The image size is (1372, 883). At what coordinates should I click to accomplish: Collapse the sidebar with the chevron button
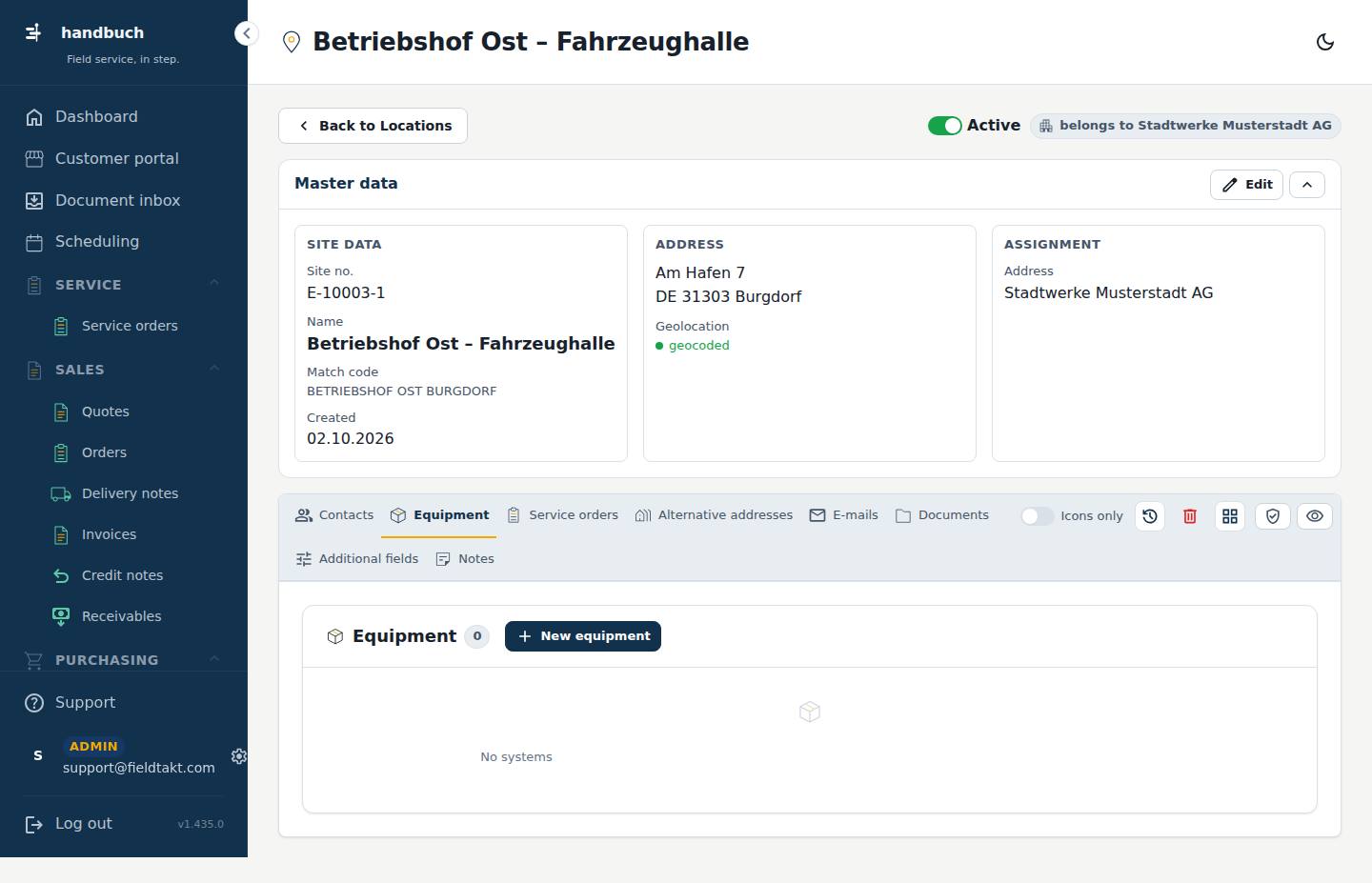tap(247, 33)
